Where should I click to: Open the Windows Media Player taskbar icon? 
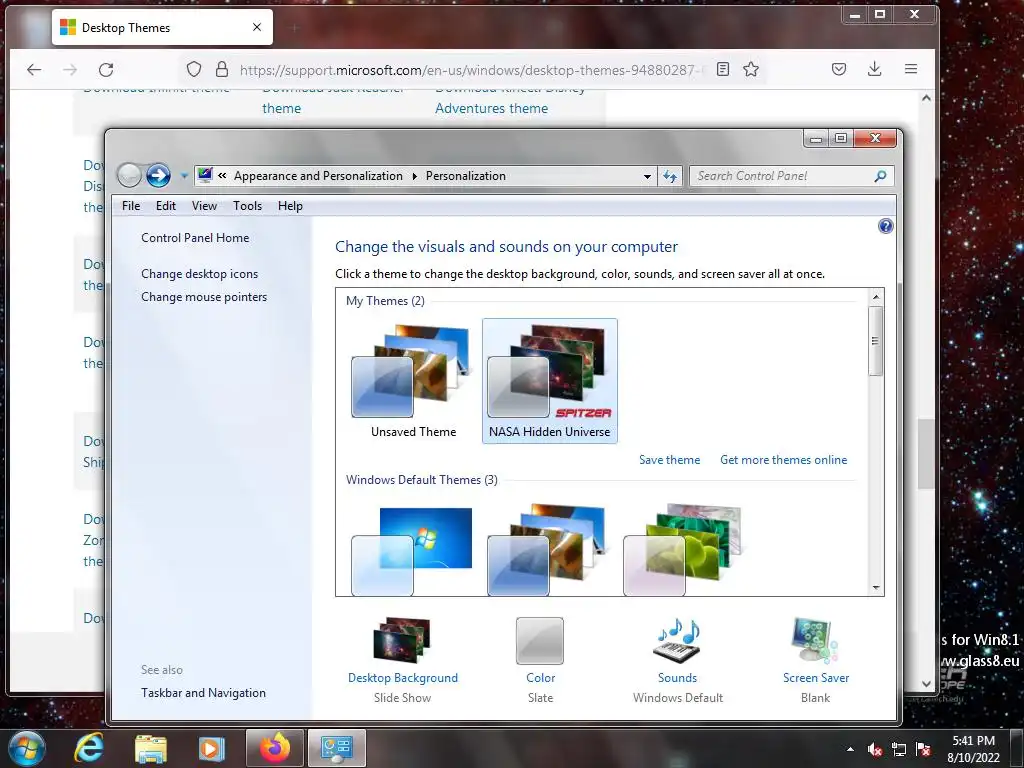coord(211,748)
